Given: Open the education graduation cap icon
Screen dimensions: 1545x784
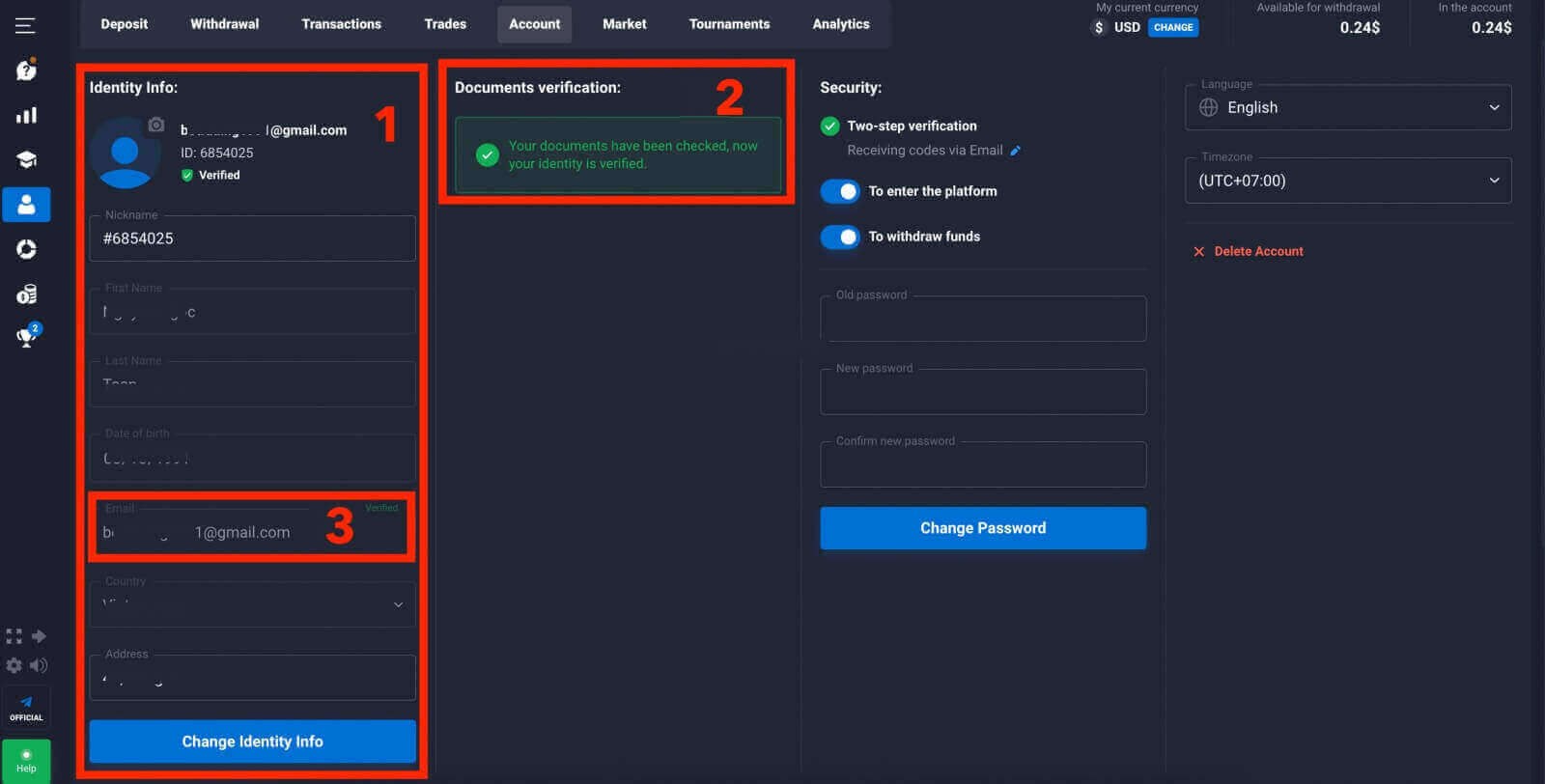Looking at the screenshot, I should pyautogui.click(x=26, y=159).
